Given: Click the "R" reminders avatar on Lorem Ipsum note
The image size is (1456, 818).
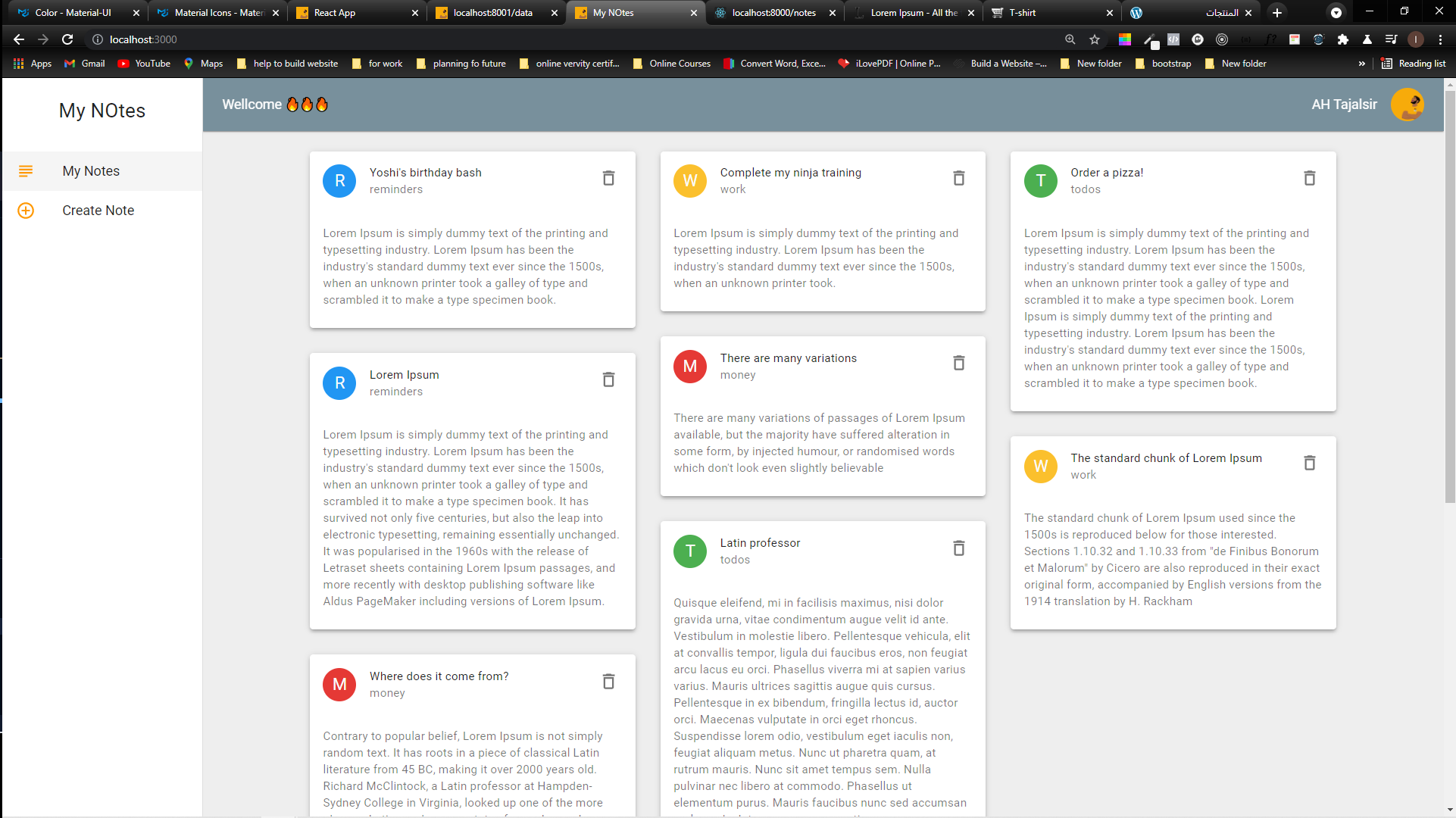Looking at the screenshot, I should (x=339, y=382).
